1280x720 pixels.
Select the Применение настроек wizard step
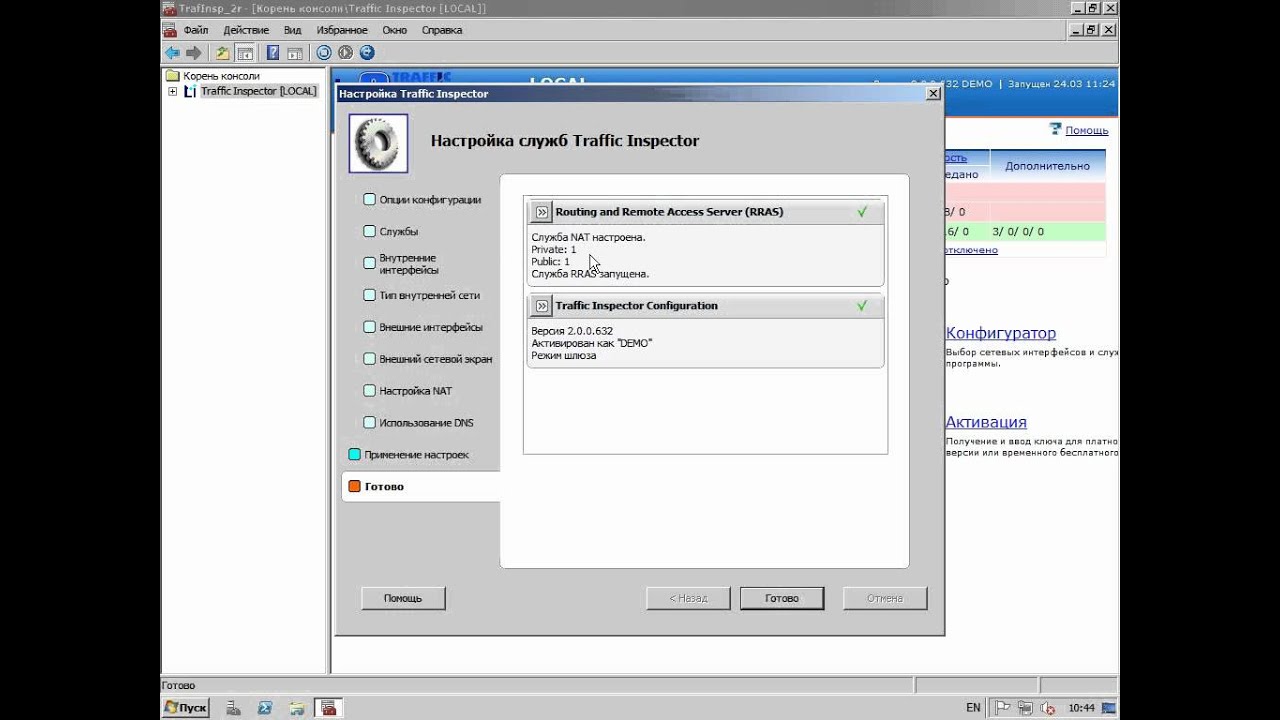[409, 455]
